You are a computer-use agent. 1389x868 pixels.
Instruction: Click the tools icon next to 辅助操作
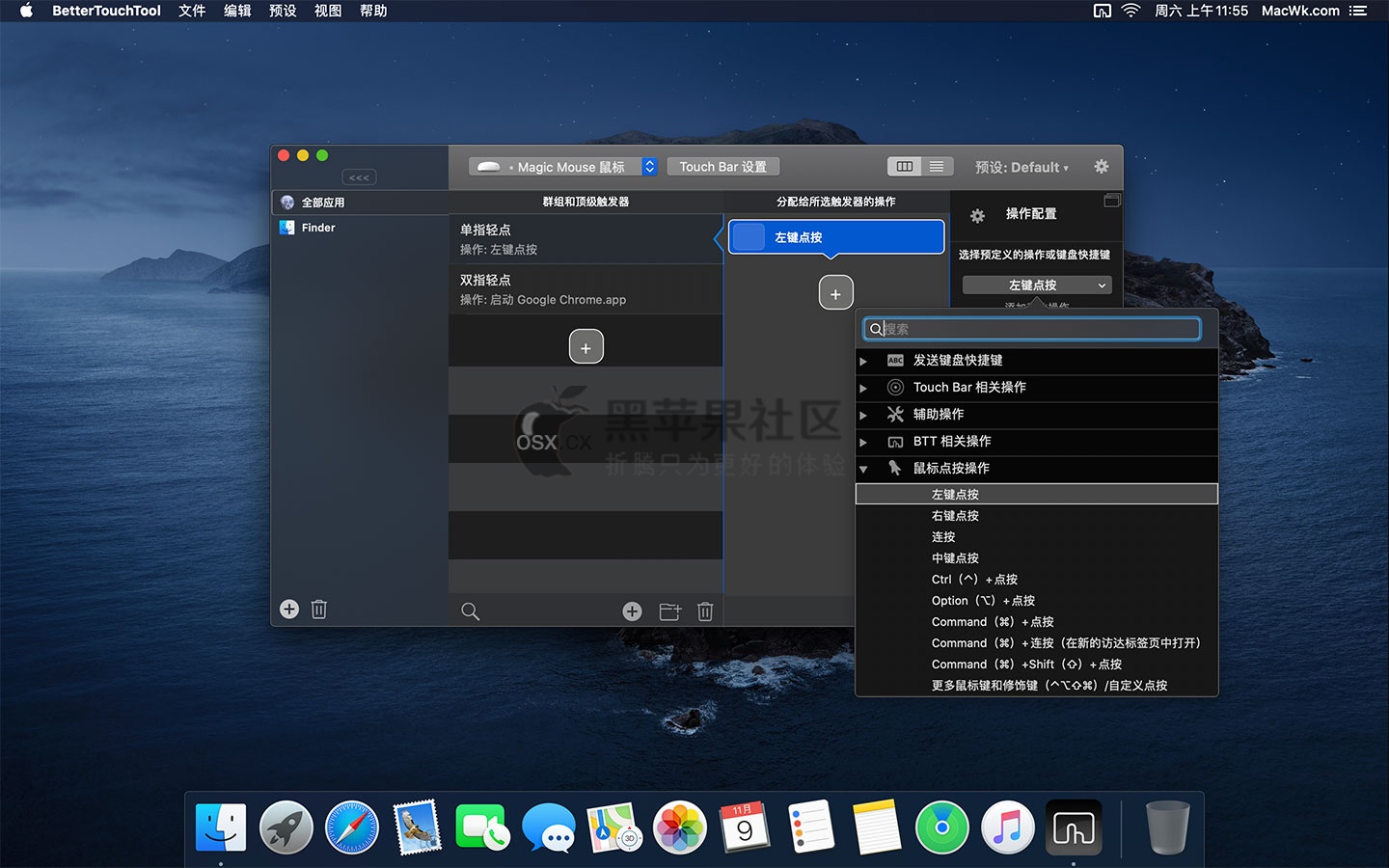(x=895, y=414)
